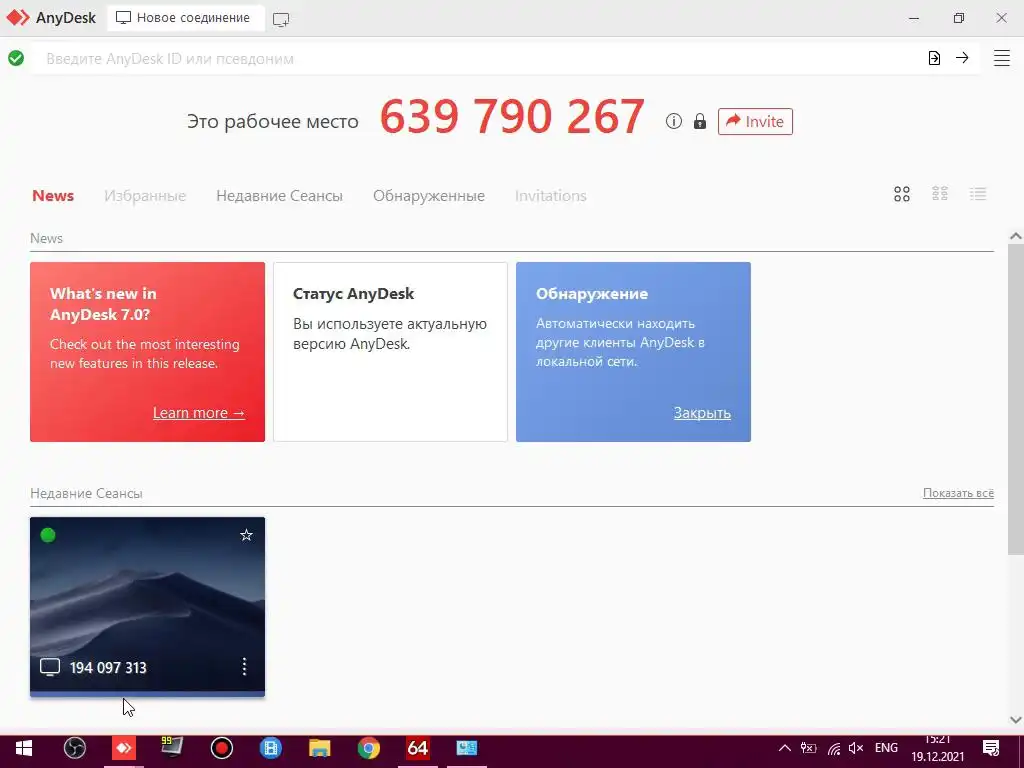Click monitor icon on session 194 097 313
This screenshot has width=1024, height=768.
click(50, 667)
